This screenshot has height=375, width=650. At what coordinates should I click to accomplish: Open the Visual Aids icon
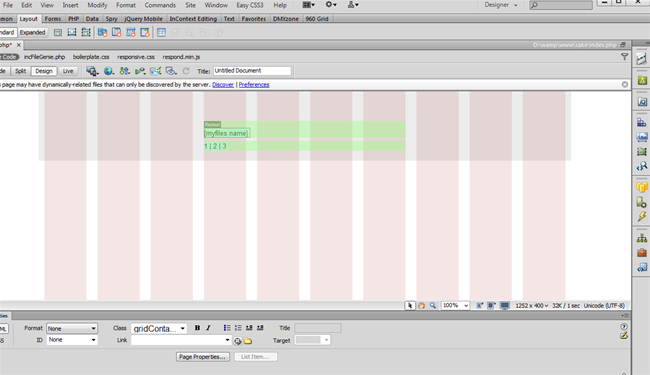pos(171,71)
